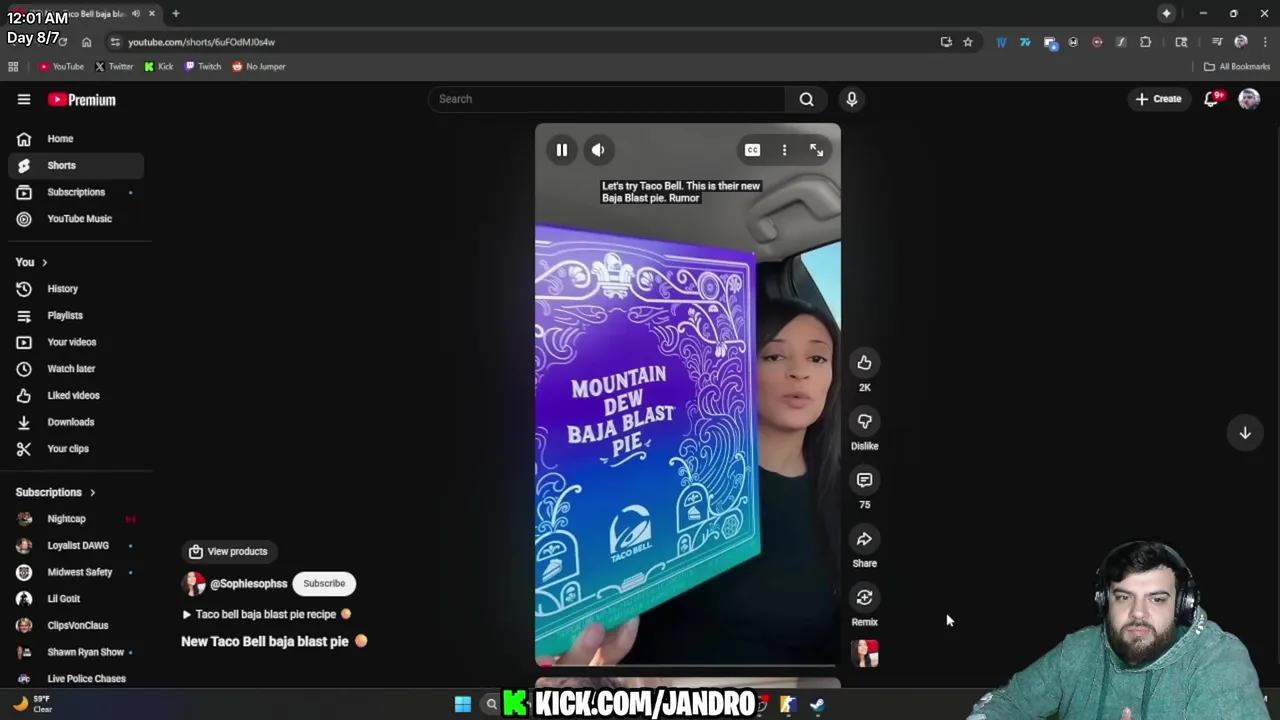Toggle closed captions on the Short
The width and height of the screenshot is (1280, 720).
(752, 150)
